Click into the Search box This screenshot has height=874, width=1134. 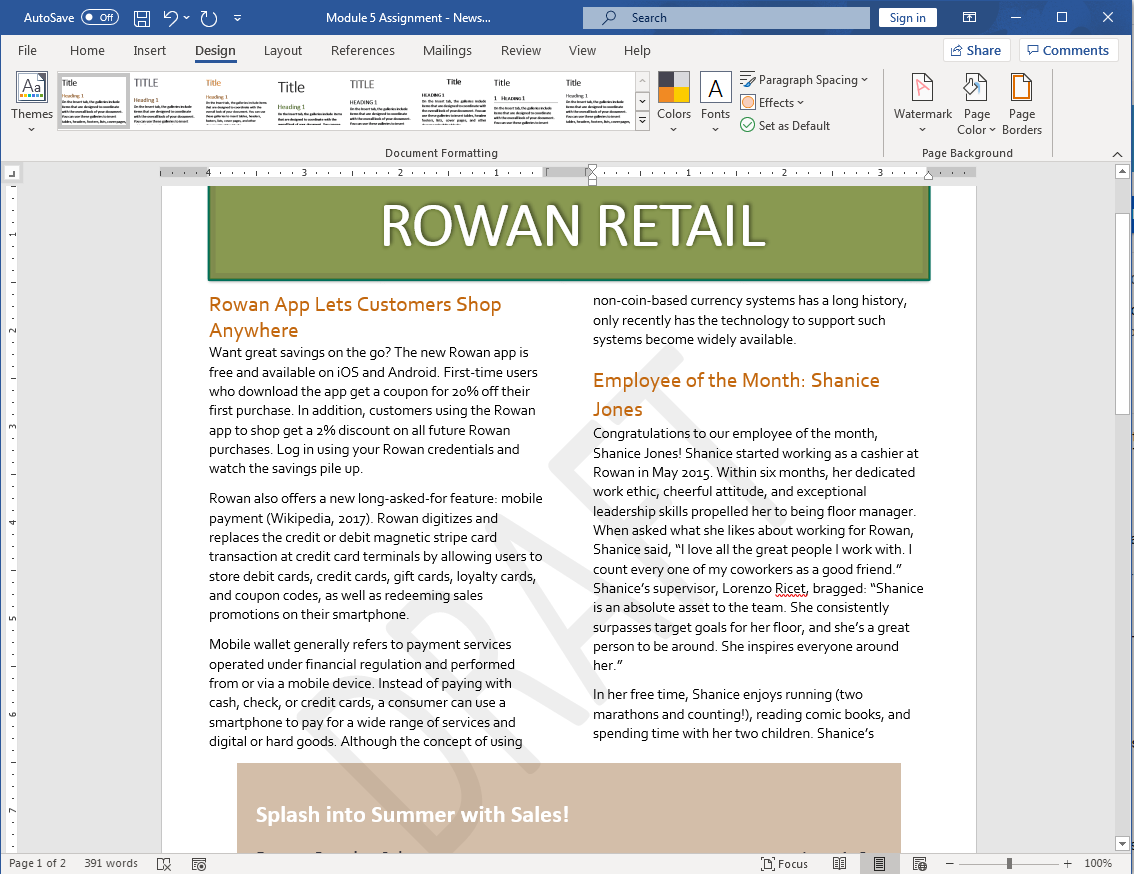pos(726,17)
